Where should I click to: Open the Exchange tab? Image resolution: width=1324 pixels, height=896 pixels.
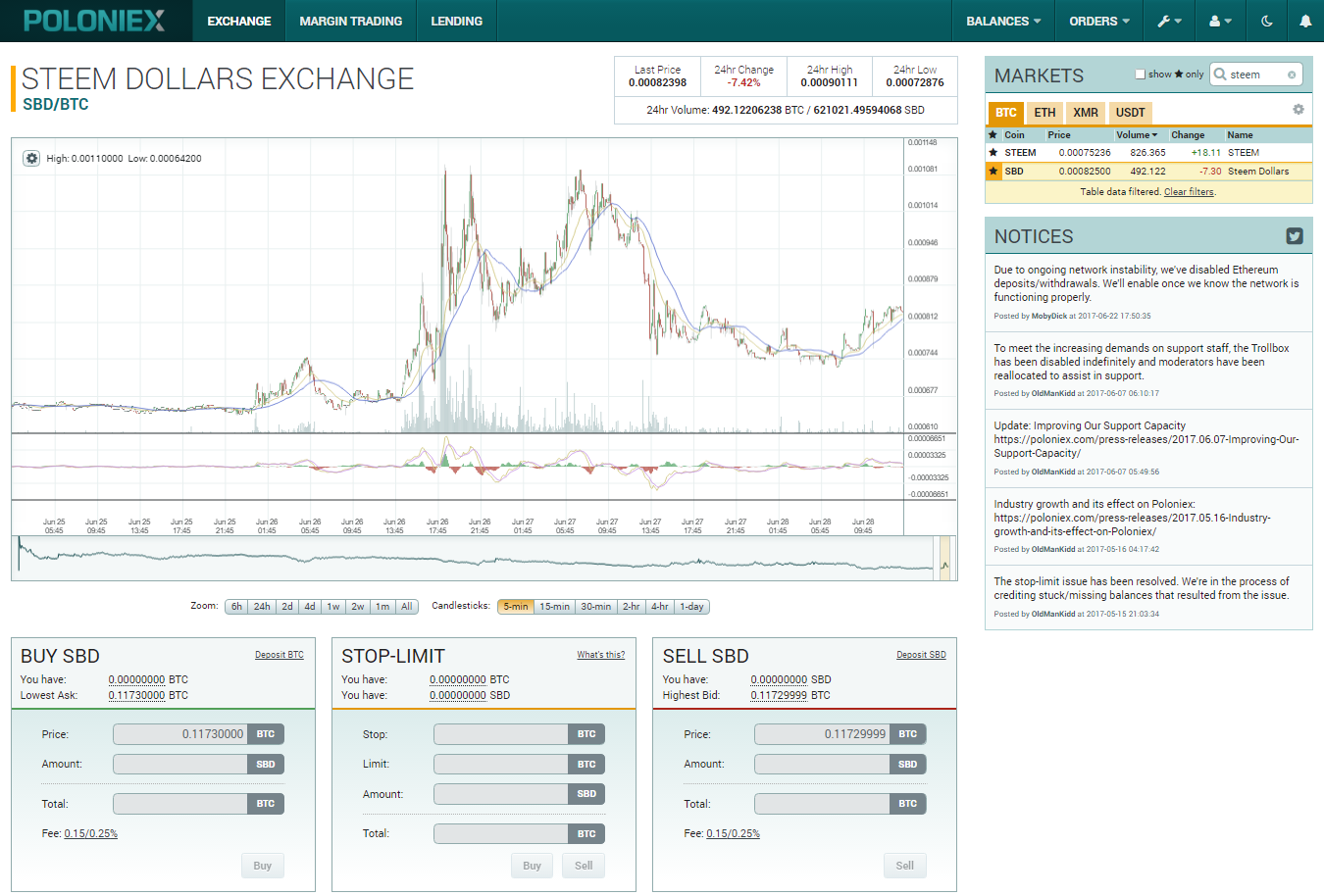point(239,21)
